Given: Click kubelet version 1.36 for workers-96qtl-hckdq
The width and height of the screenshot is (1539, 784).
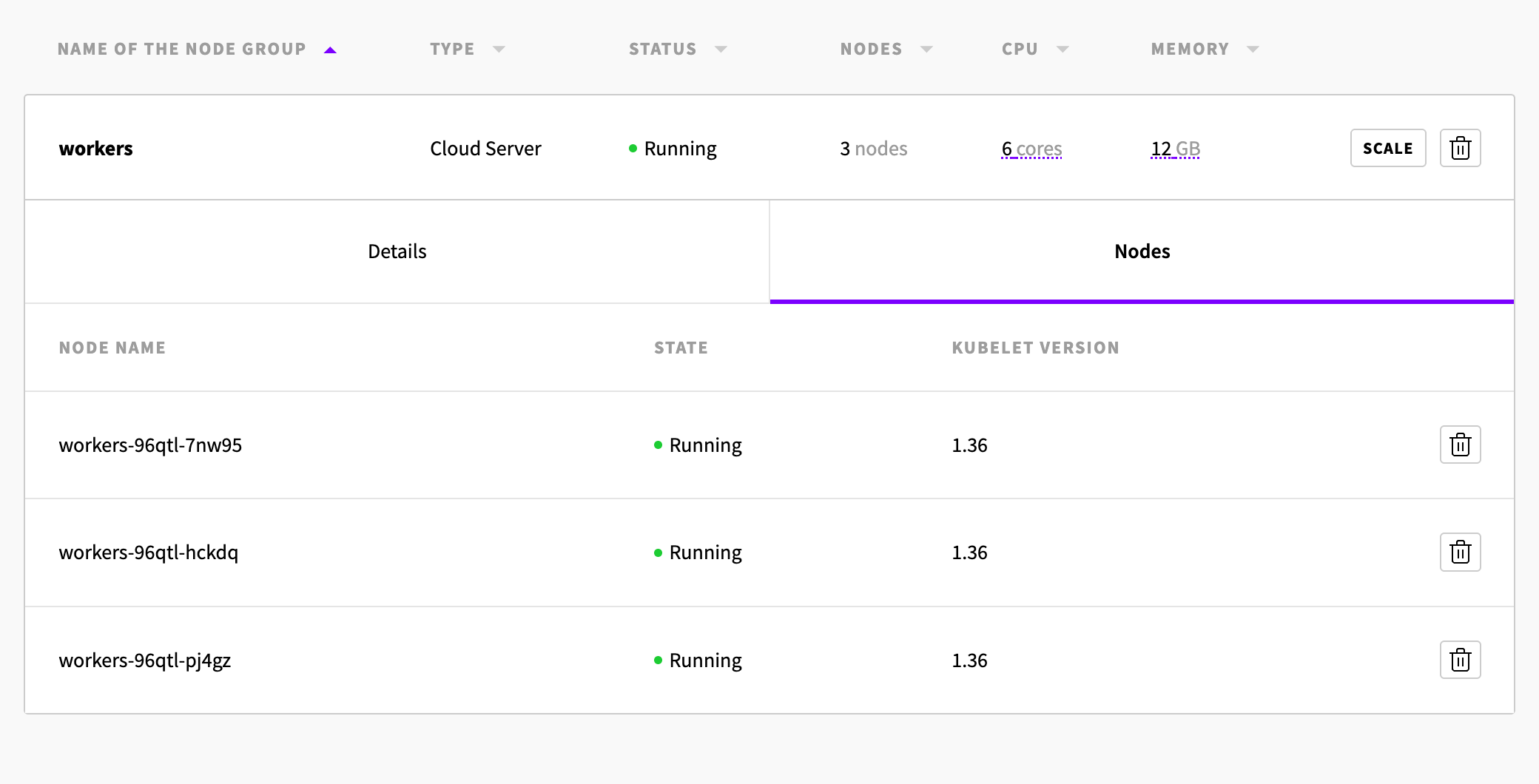Looking at the screenshot, I should (969, 552).
